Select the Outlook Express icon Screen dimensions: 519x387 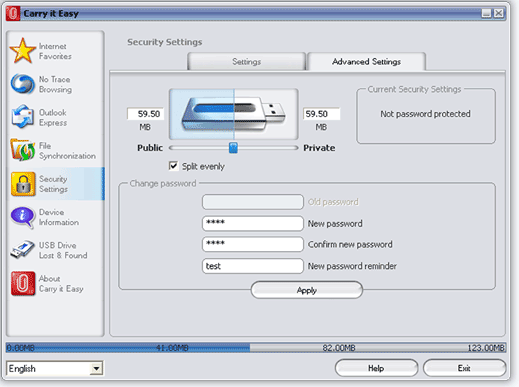(23, 117)
